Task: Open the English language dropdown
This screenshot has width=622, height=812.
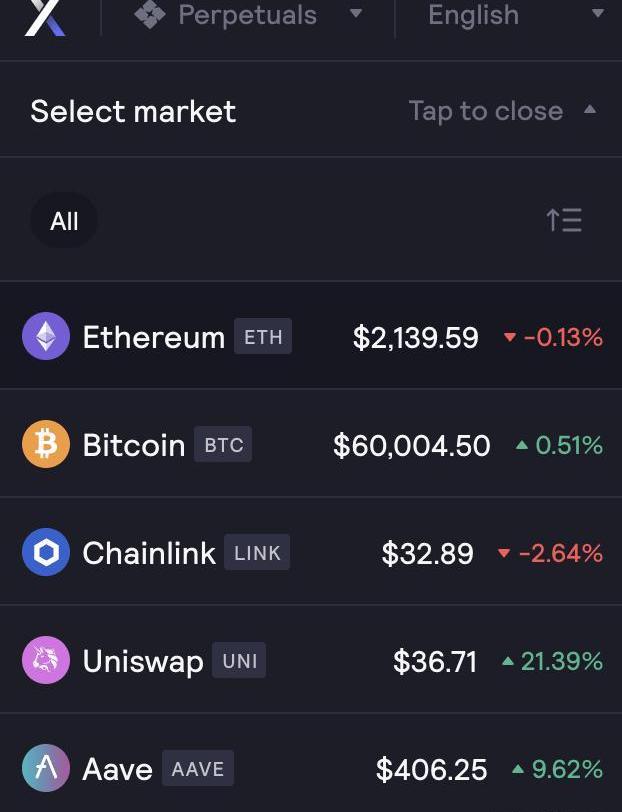Action: [515, 15]
